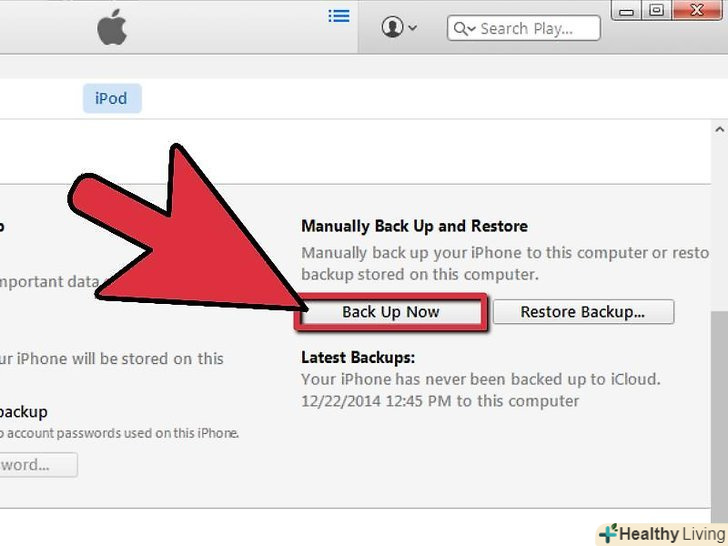This screenshot has width=728, height=546.
Task: Select the iPod tab
Action: [x=112, y=98]
